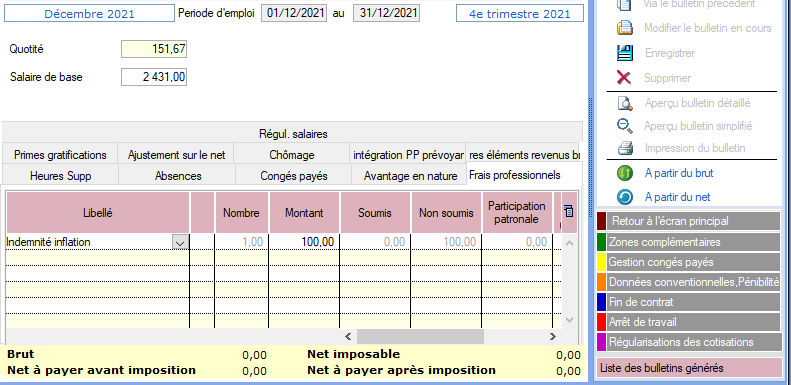Click the Aperçu bulletin détaillé magnifier icon
791x385 pixels.
625,103
